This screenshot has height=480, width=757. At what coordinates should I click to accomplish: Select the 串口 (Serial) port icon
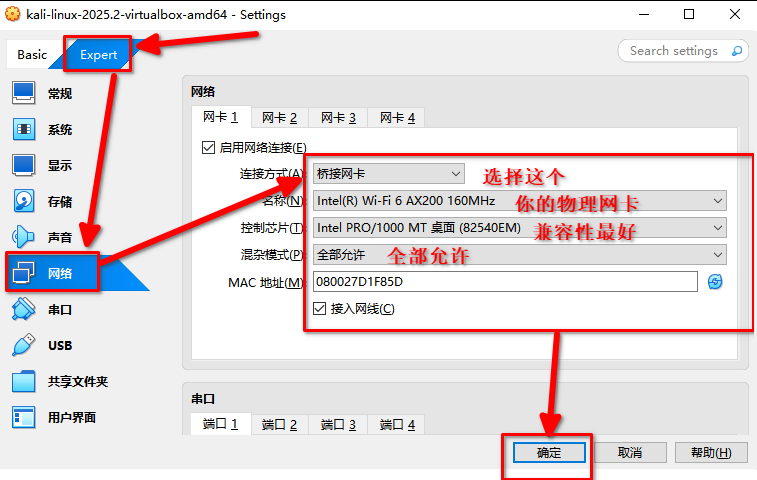coord(24,310)
